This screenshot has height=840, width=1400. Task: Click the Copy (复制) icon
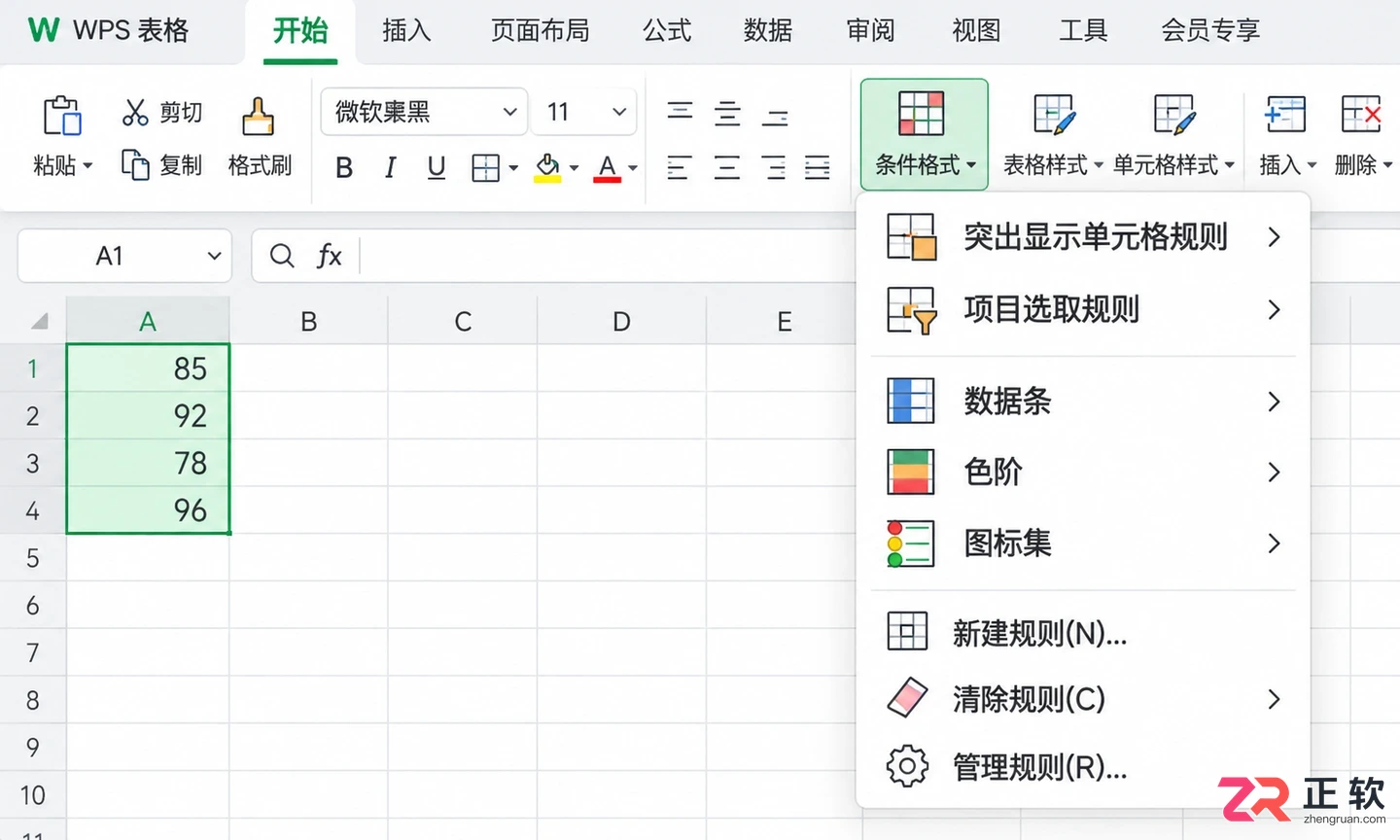pyautogui.click(x=135, y=164)
